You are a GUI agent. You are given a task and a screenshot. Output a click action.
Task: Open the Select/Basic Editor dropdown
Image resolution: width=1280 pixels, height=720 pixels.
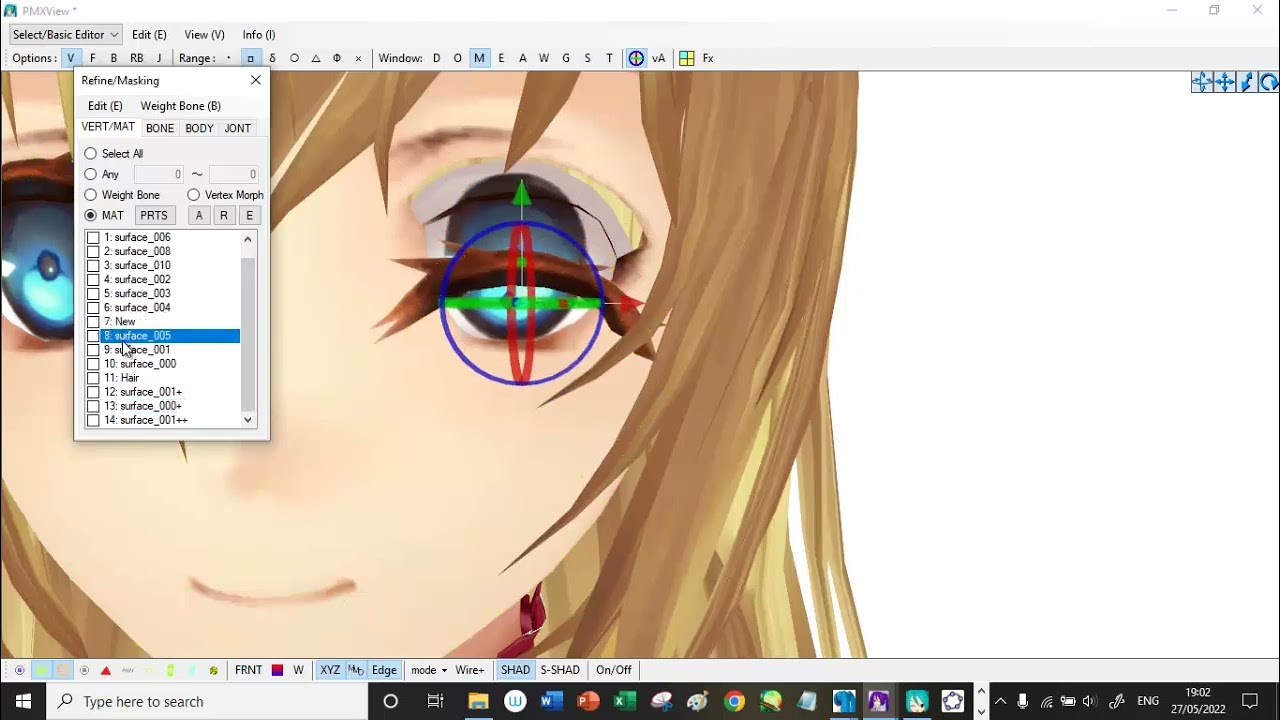point(66,34)
